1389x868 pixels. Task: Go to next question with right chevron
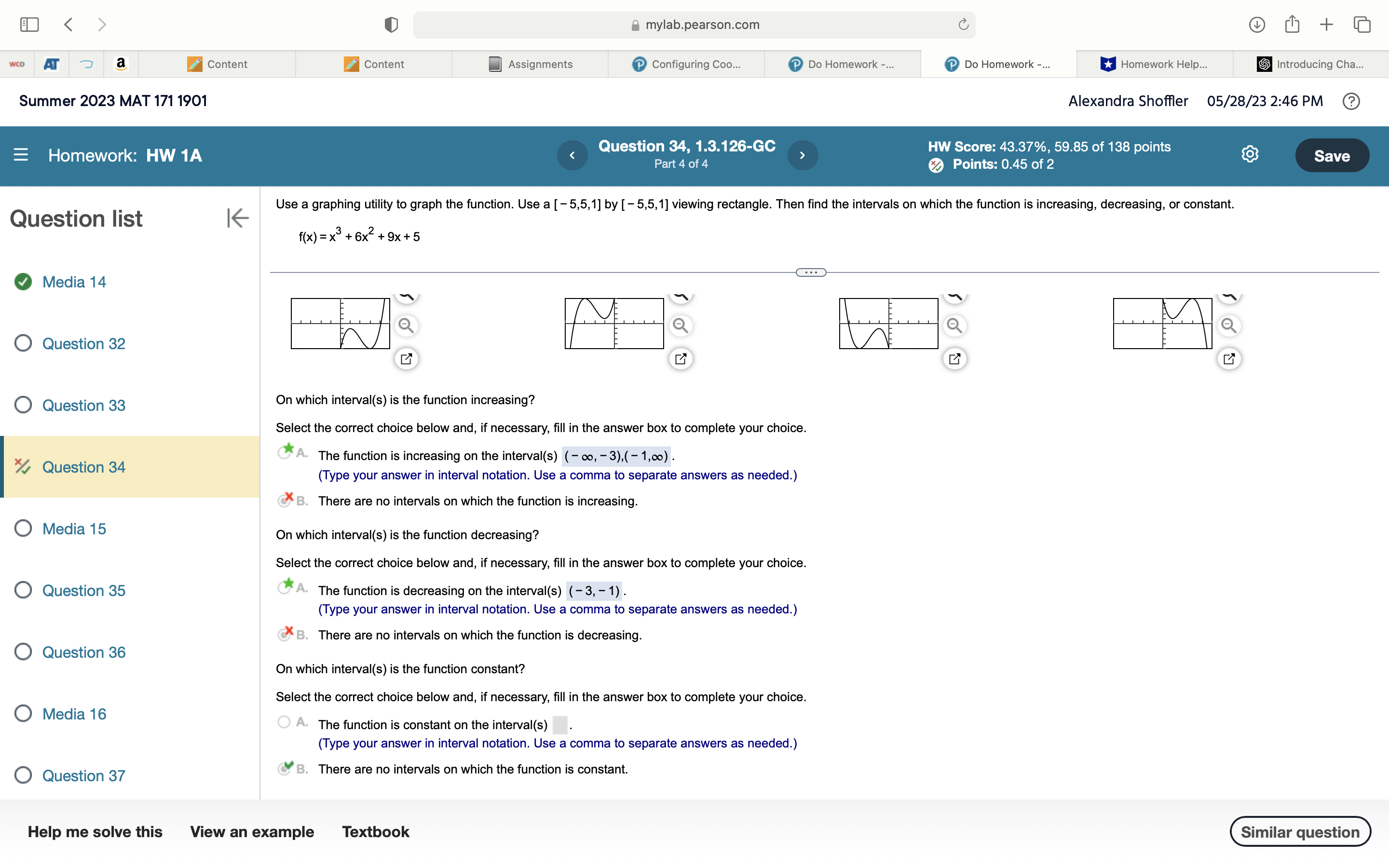pyautogui.click(x=803, y=155)
